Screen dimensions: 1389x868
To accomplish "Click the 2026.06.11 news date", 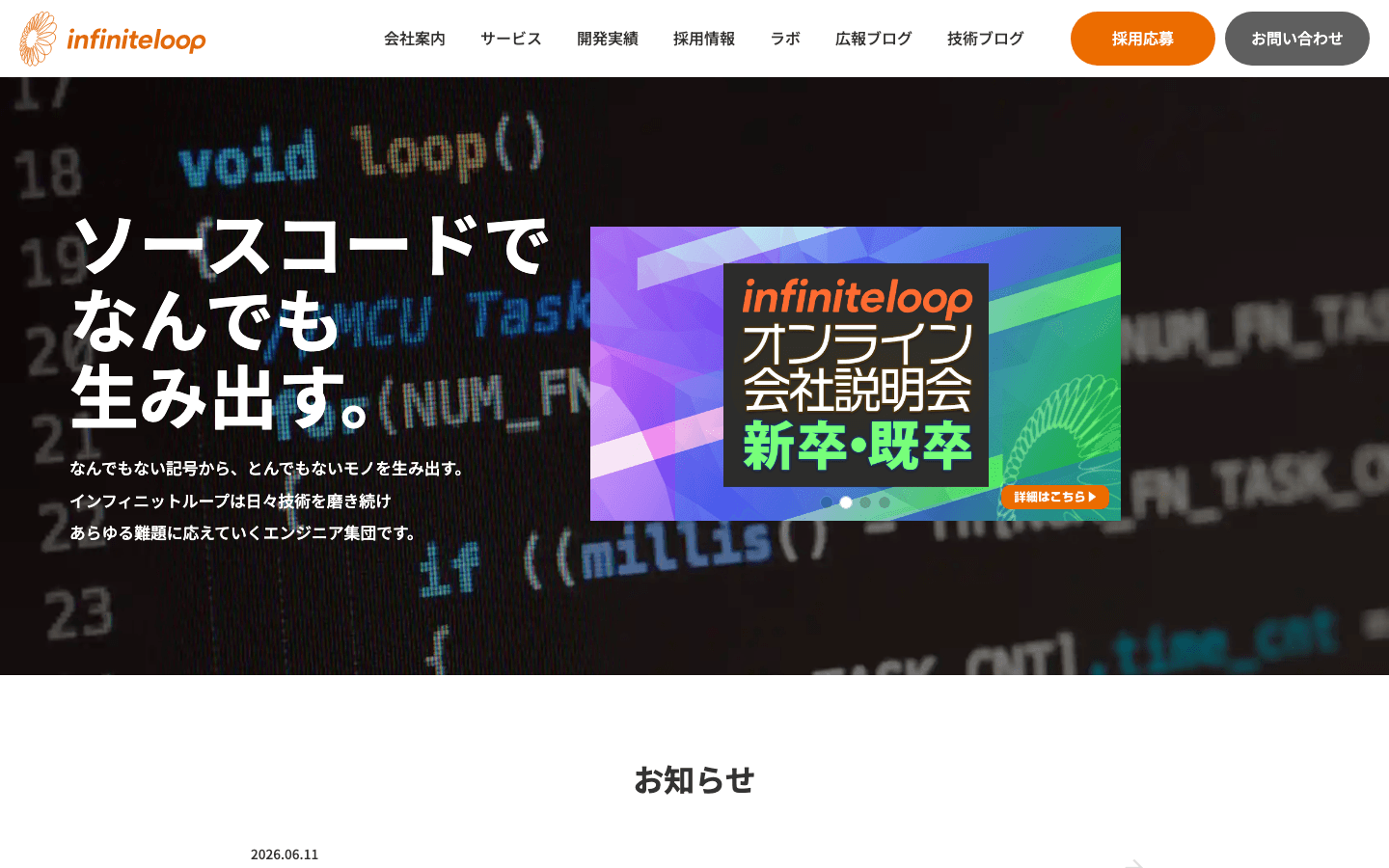I will 285,854.
